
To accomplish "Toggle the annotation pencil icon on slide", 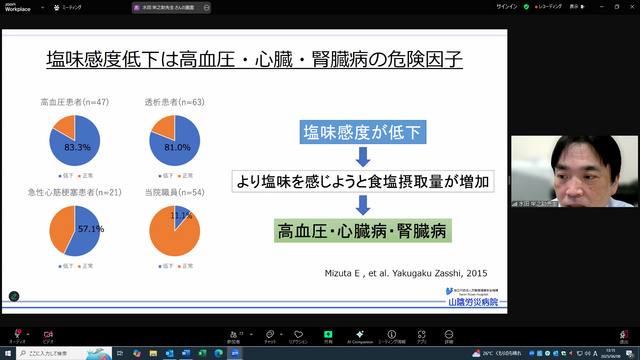I will tap(14, 296).
